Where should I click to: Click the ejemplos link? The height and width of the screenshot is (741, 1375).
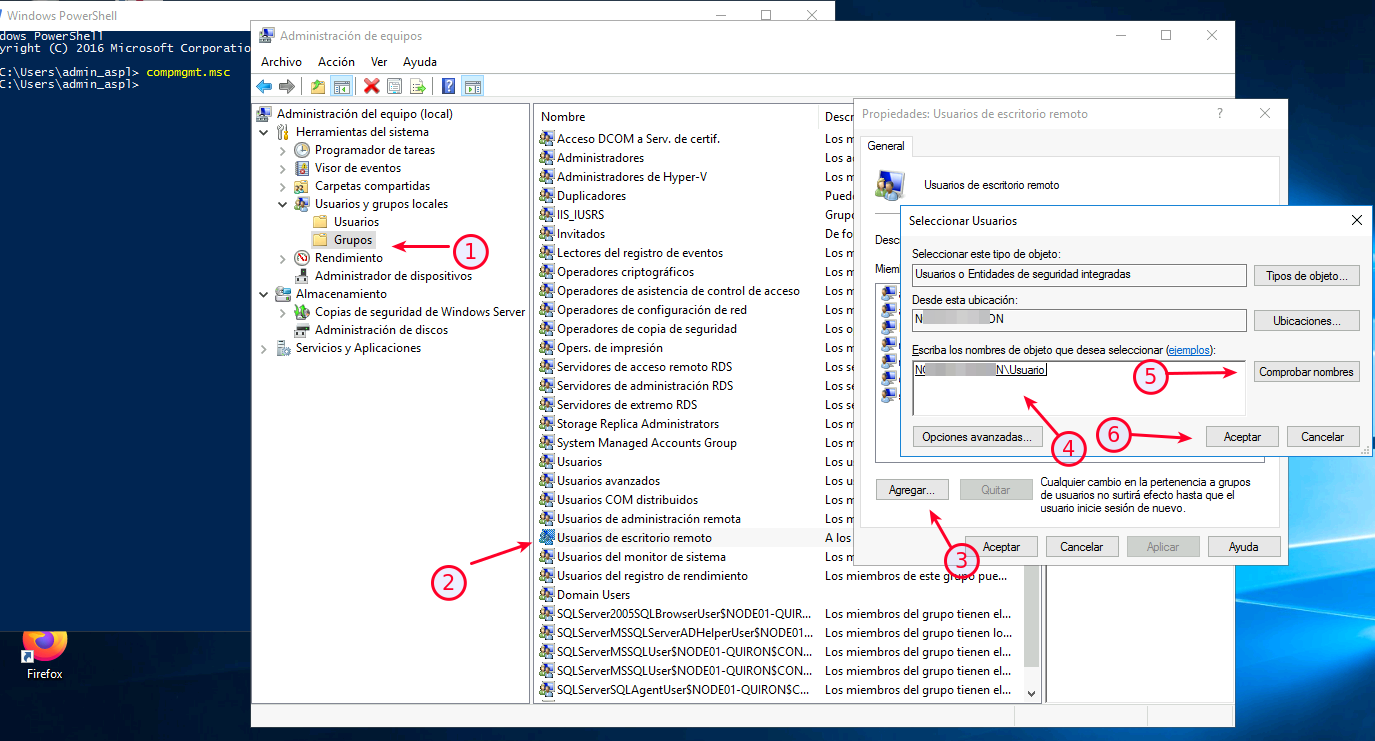click(1189, 350)
